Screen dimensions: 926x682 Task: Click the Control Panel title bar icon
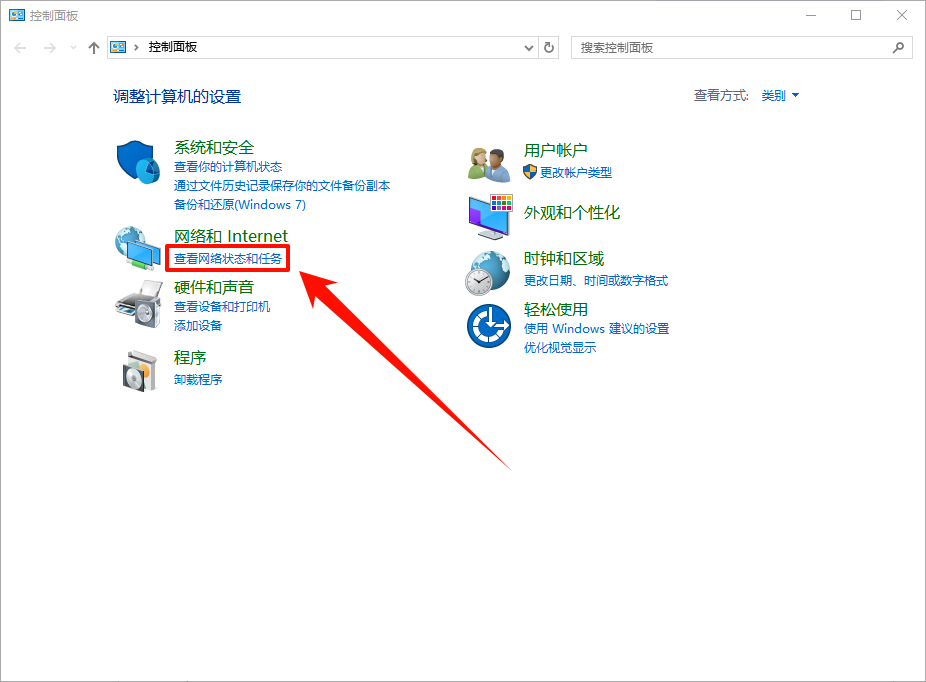pos(17,15)
